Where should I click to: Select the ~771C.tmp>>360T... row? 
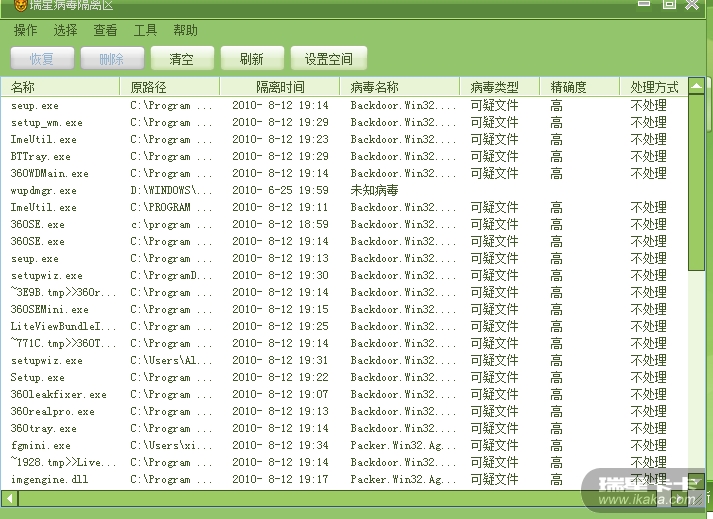(x=344, y=343)
